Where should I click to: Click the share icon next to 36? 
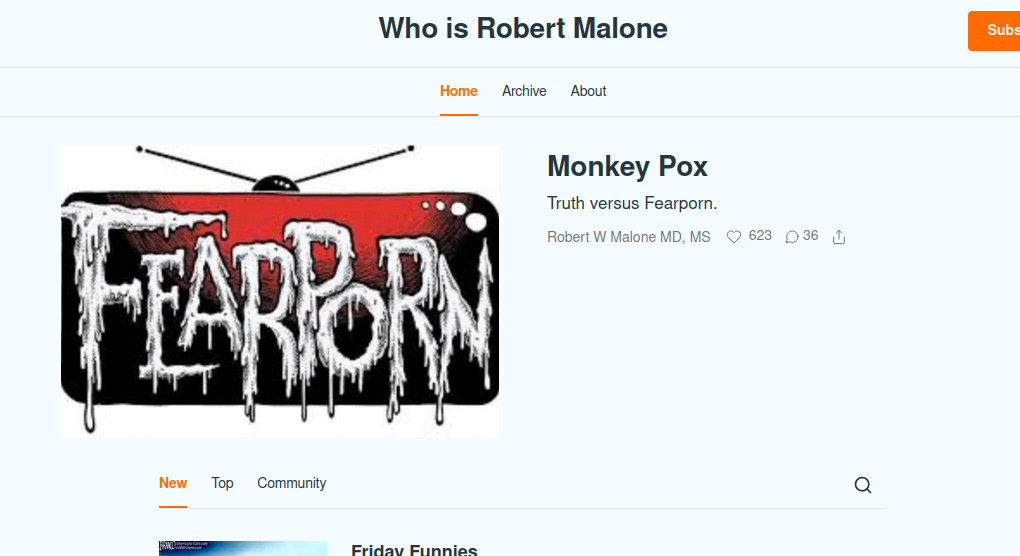[839, 237]
